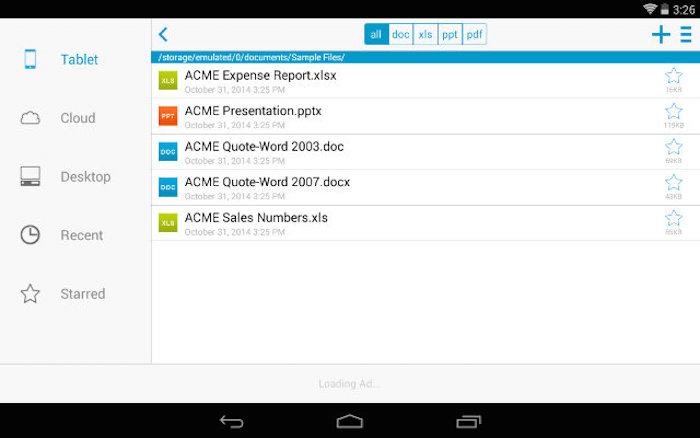The image size is (700, 438).
Task: Tap PPT icon of ACME Presentation
Action: click(x=168, y=116)
